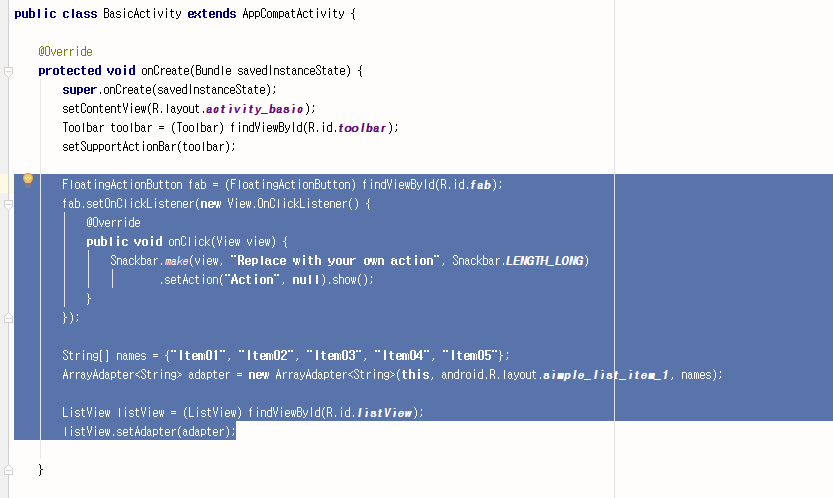Click the 'null' keyword
This screenshot has height=498, width=833.
(x=306, y=280)
